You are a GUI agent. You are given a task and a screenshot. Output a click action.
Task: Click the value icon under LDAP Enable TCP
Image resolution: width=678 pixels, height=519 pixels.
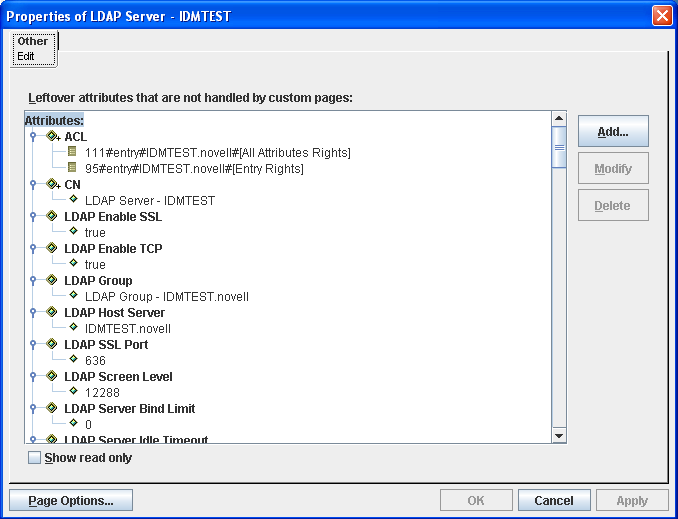[74, 263]
